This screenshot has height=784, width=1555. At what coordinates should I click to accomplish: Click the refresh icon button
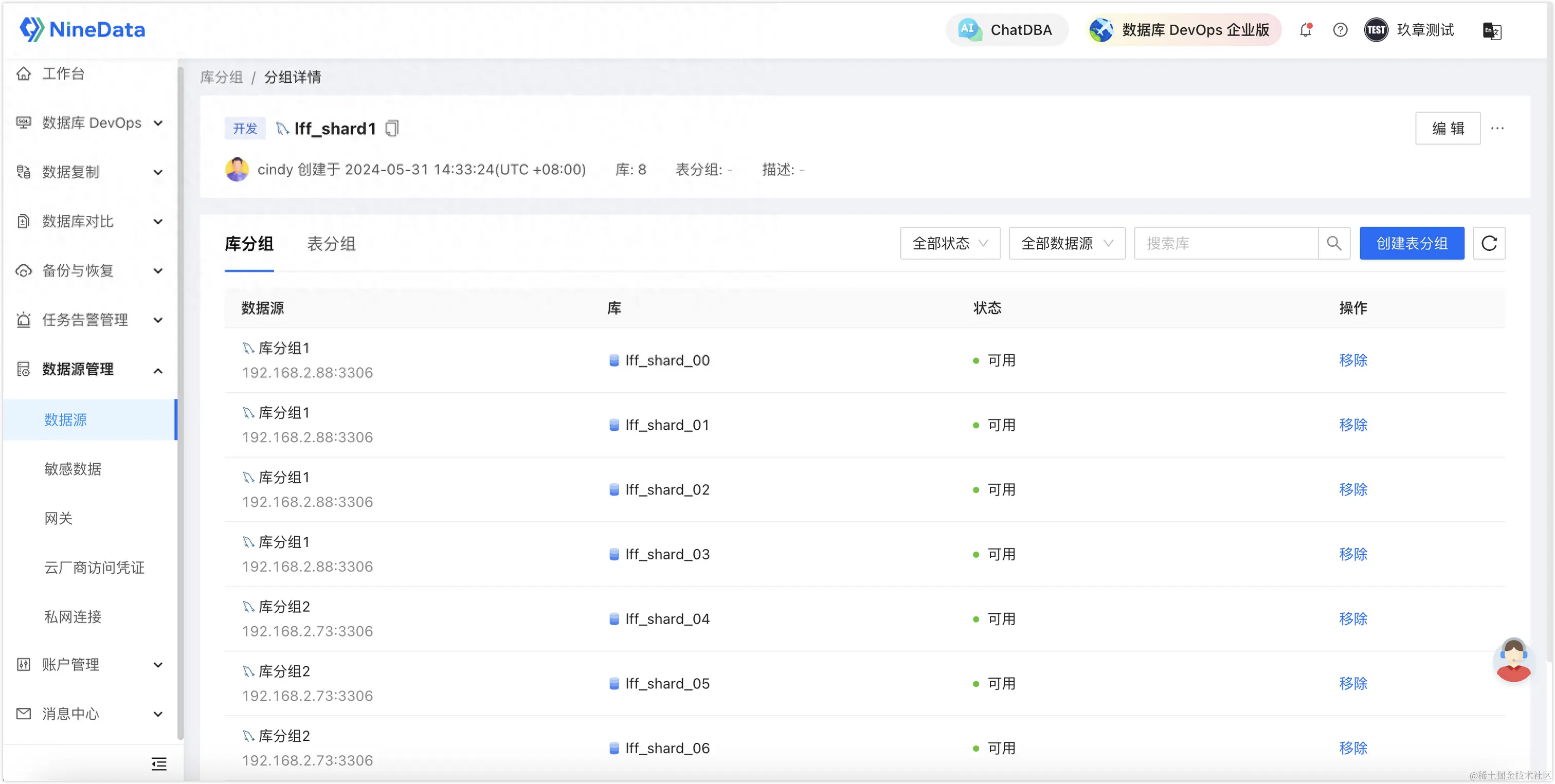pyautogui.click(x=1489, y=243)
